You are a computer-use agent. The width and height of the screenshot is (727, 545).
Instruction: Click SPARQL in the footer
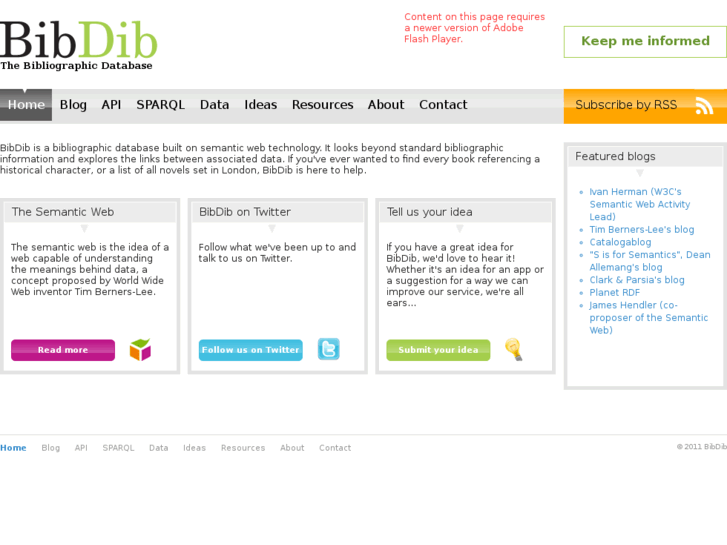[118, 448]
